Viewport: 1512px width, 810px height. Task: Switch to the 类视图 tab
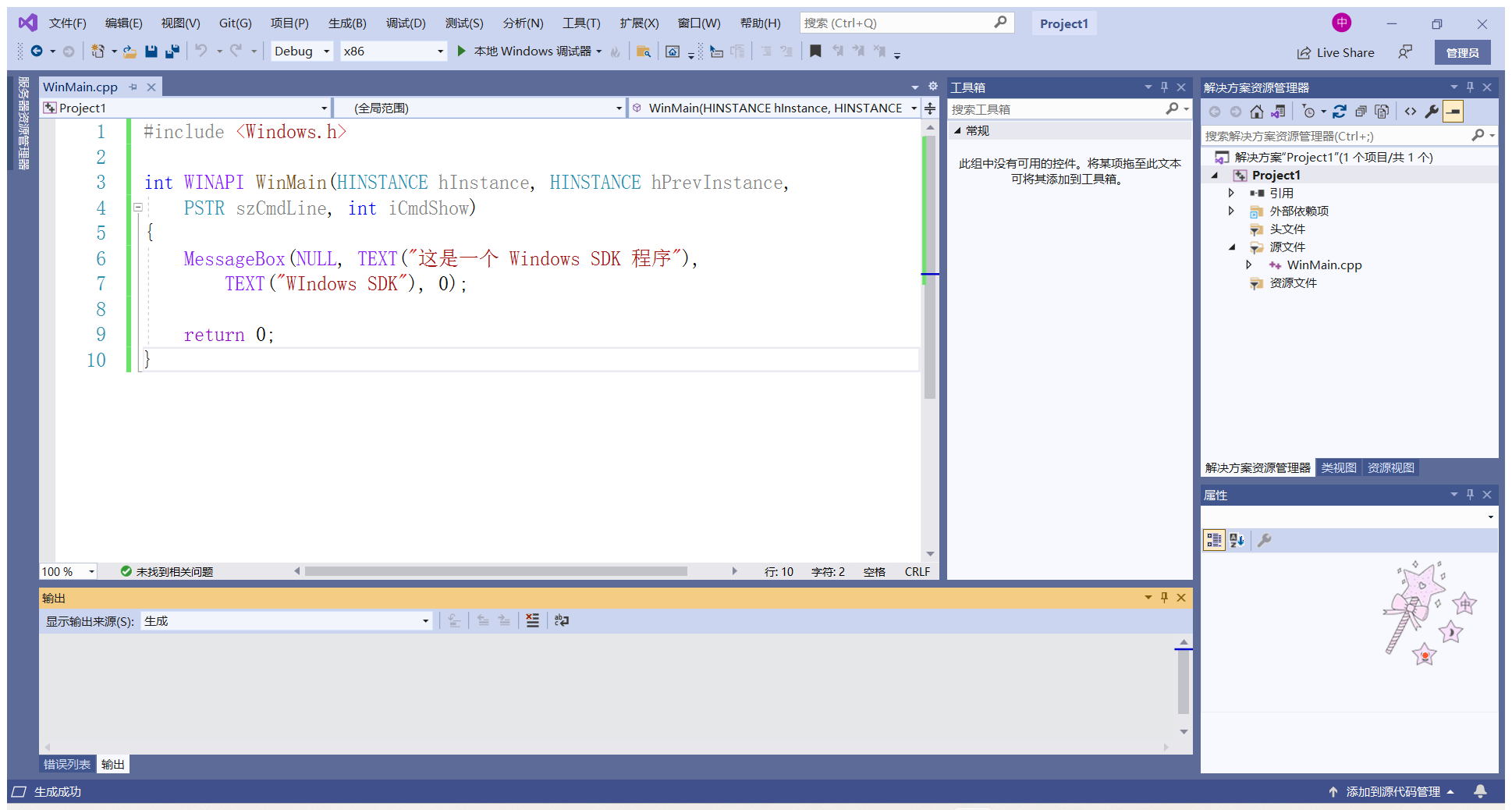pyautogui.click(x=1339, y=467)
